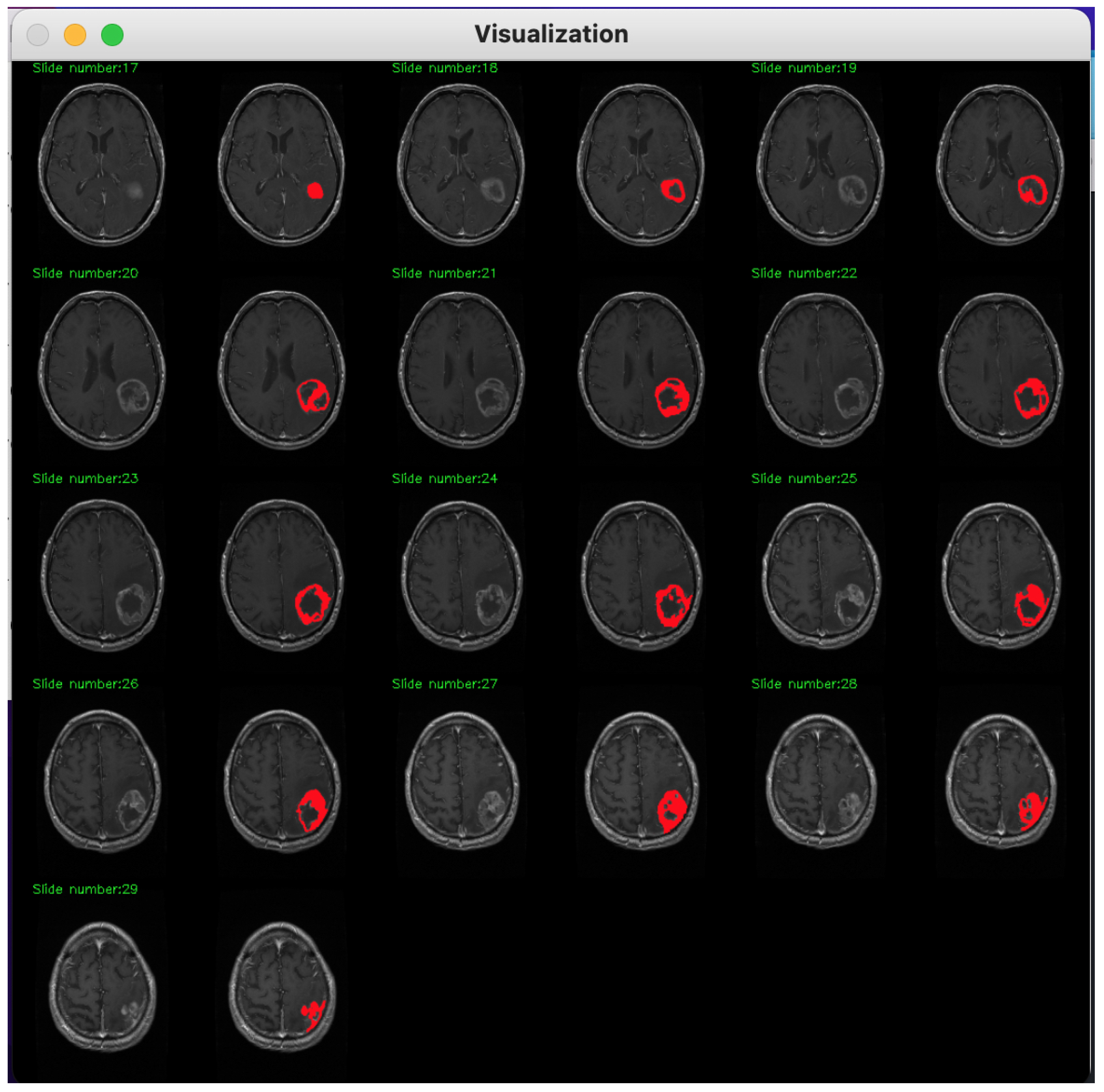The width and height of the screenshot is (1104, 1092).
Task: Click the yellow minimize window button
Action: point(75,35)
